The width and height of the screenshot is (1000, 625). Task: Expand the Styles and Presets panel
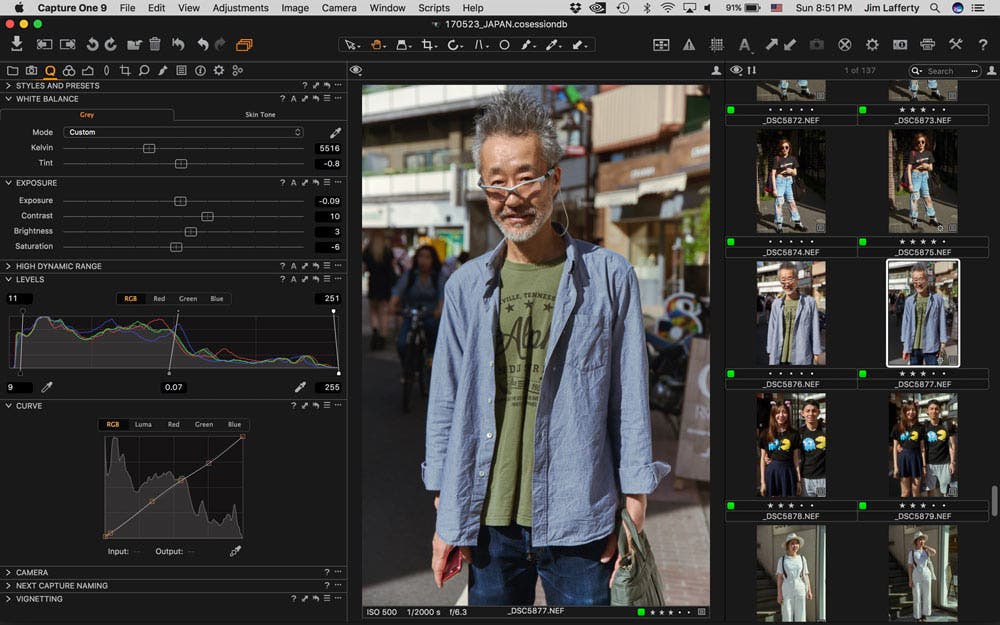coord(8,85)
